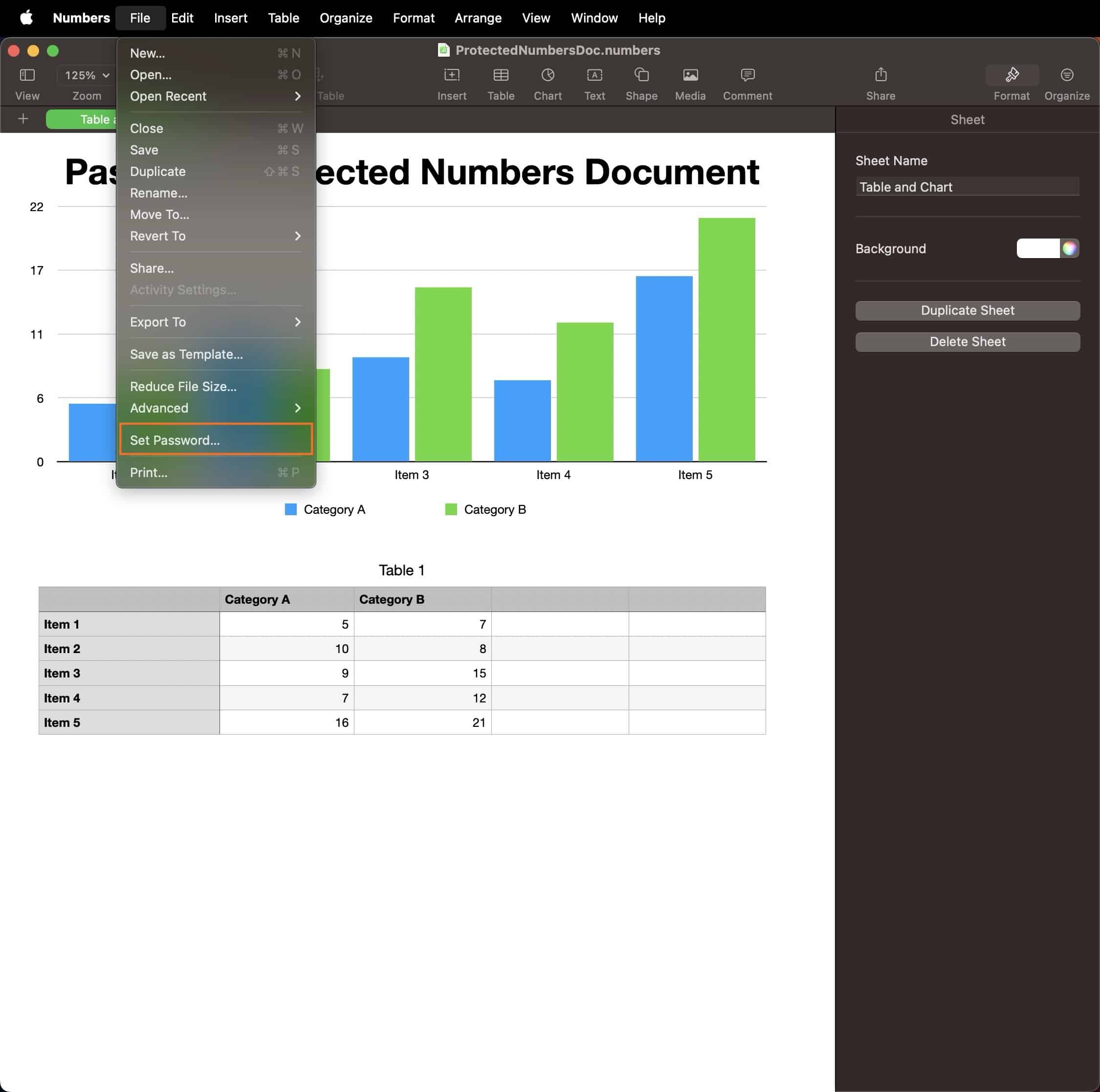Open the Background color wheel picker

pos(1069,248)
